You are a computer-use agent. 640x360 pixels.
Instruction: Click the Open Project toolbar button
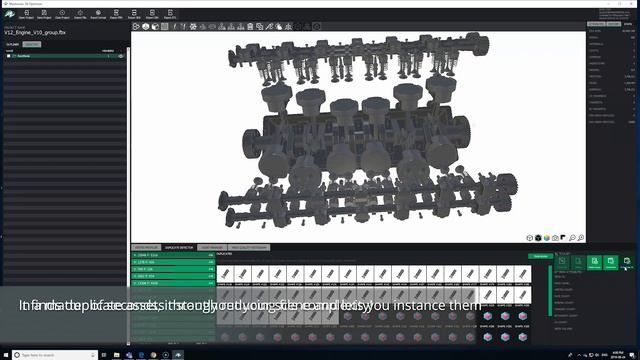[26, 15]
